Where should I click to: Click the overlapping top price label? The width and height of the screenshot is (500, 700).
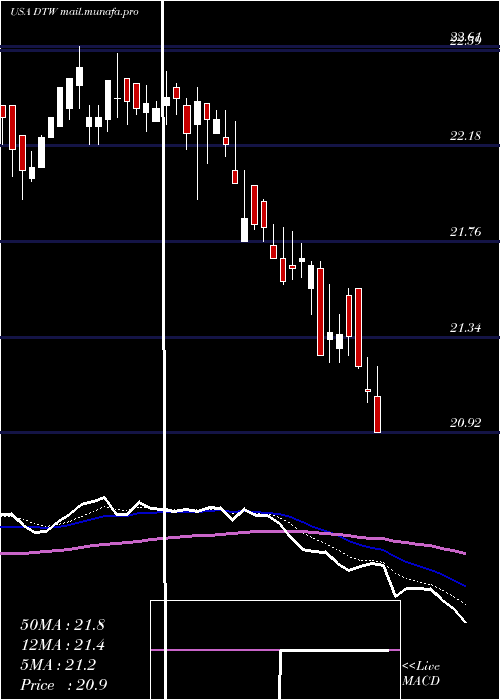point(465,39)
